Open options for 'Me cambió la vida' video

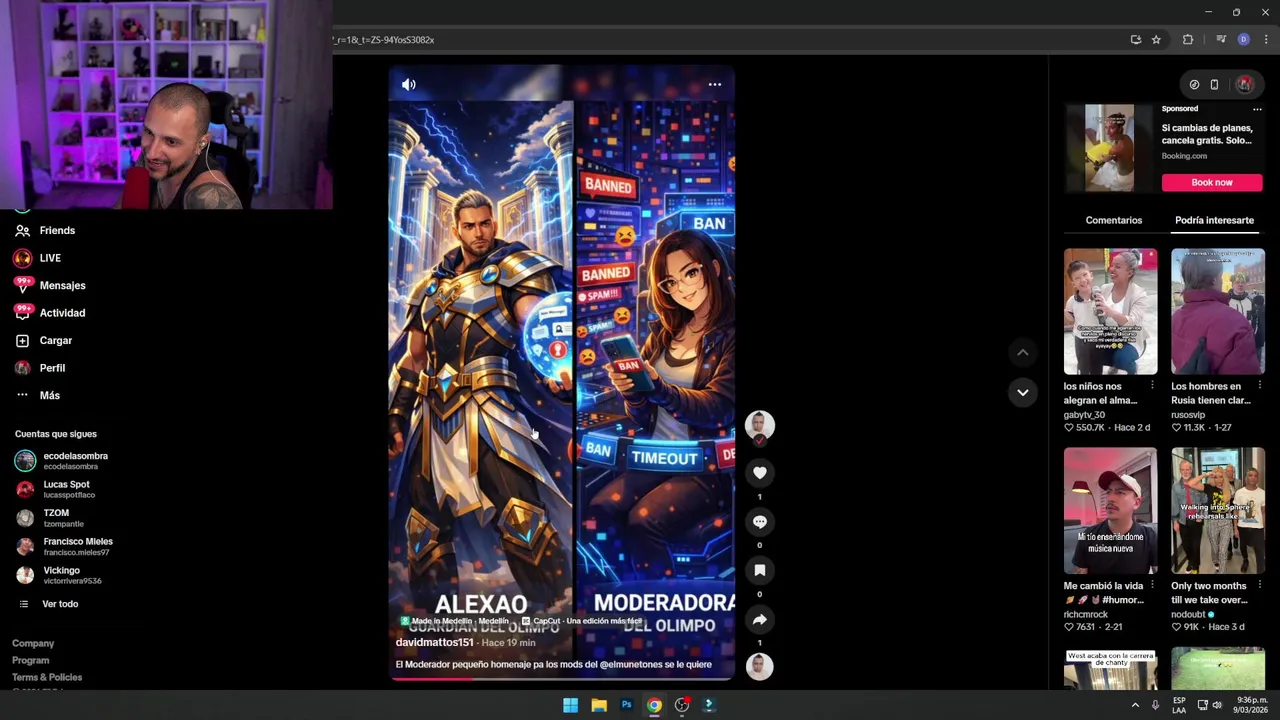(1152, 586)
